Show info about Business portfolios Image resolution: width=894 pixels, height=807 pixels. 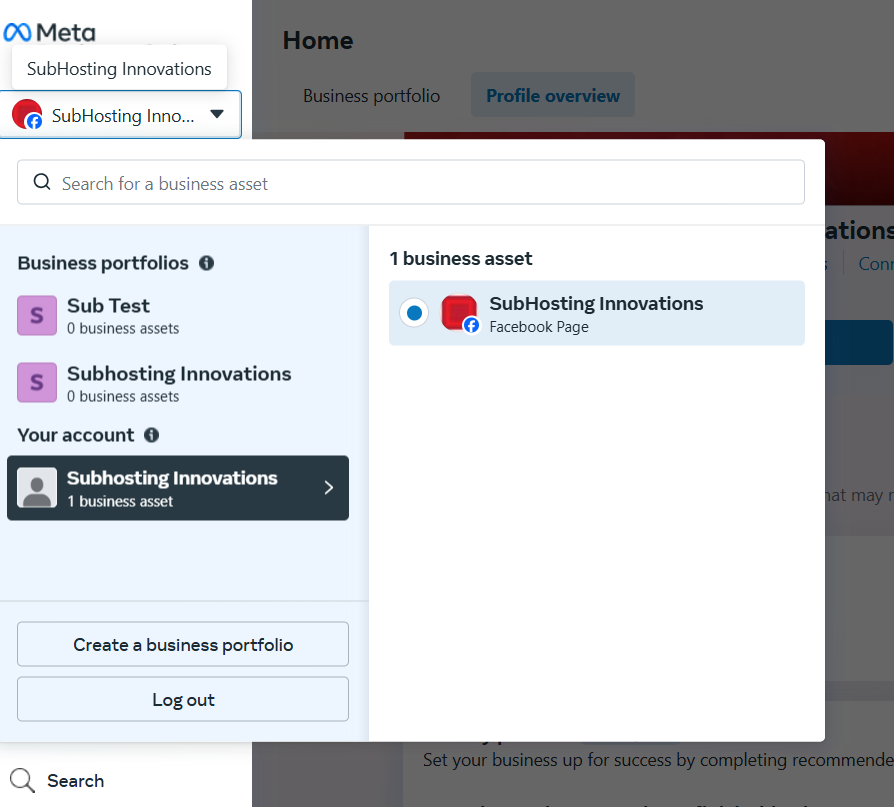click(206, 263)
